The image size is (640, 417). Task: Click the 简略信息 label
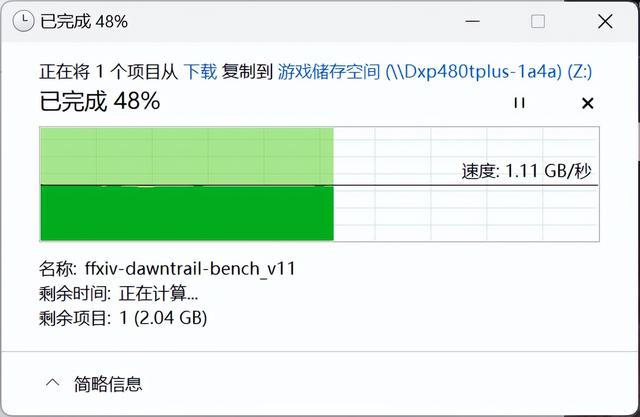click(108, 384)
